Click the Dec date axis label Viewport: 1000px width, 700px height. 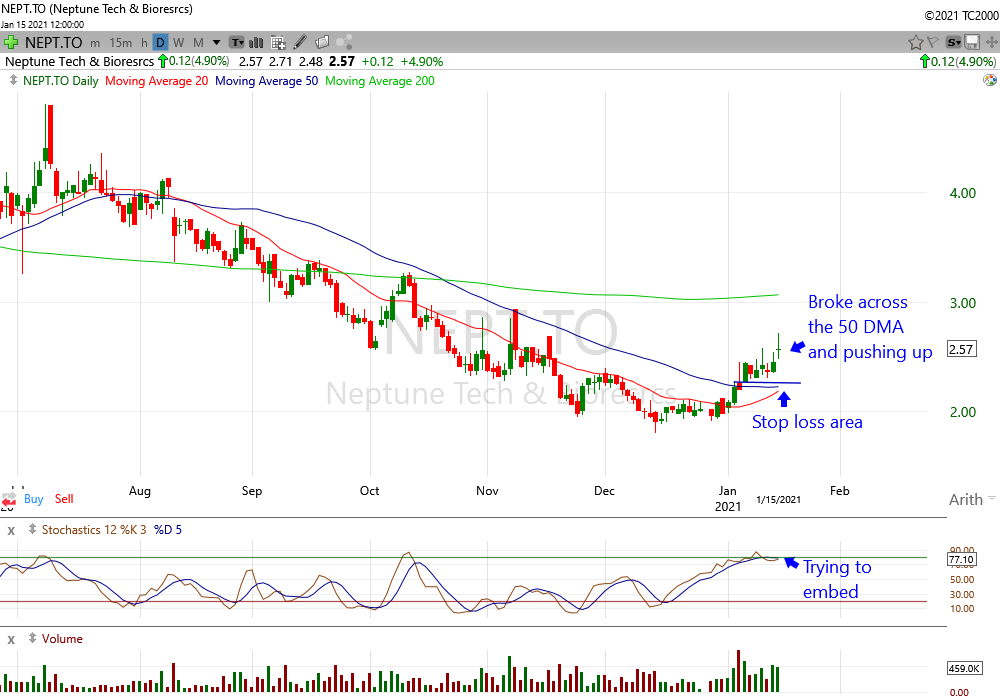coord(604,490)
